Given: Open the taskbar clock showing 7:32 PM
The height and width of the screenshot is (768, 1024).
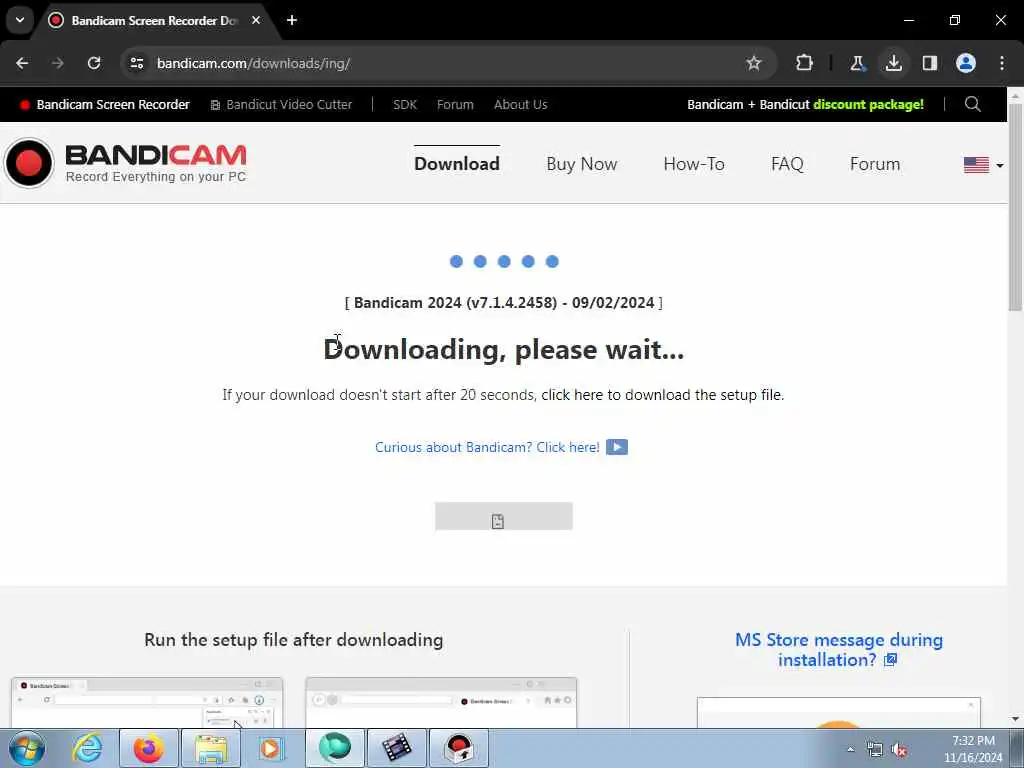Looking at the screenshot, I should pyautogui.click(x=973, y=749).
